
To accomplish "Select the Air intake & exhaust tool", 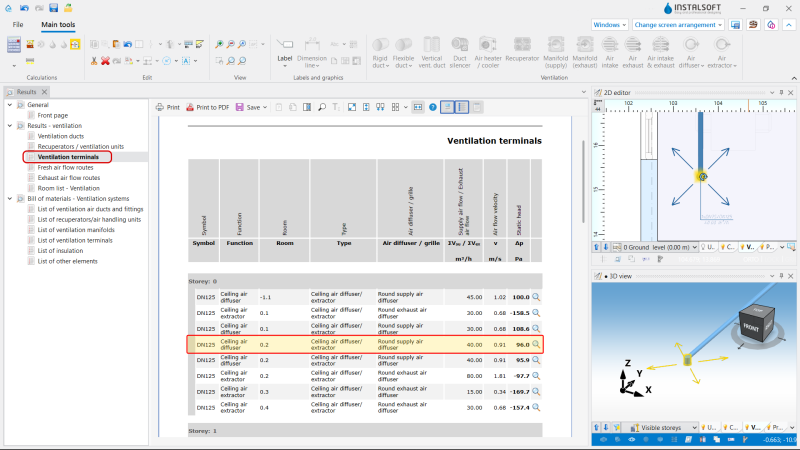I will pos(661,53).
